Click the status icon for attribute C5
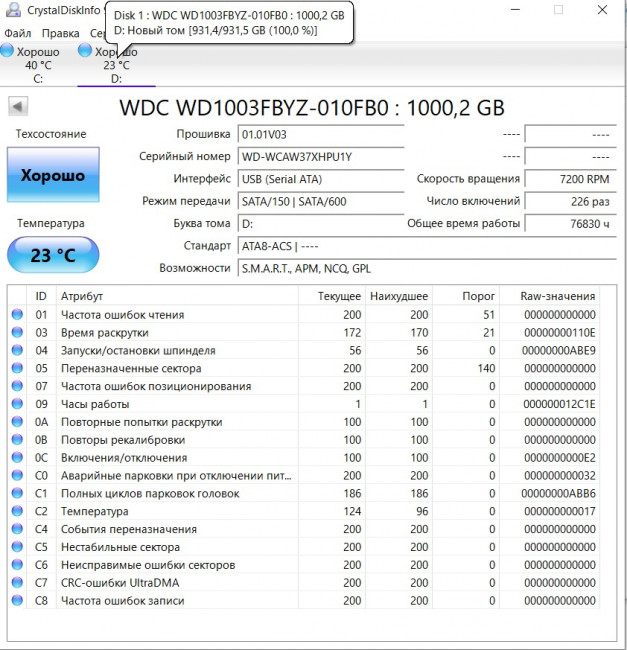The height and width of the screenshot is (650, 627). (x=17, y=546)
